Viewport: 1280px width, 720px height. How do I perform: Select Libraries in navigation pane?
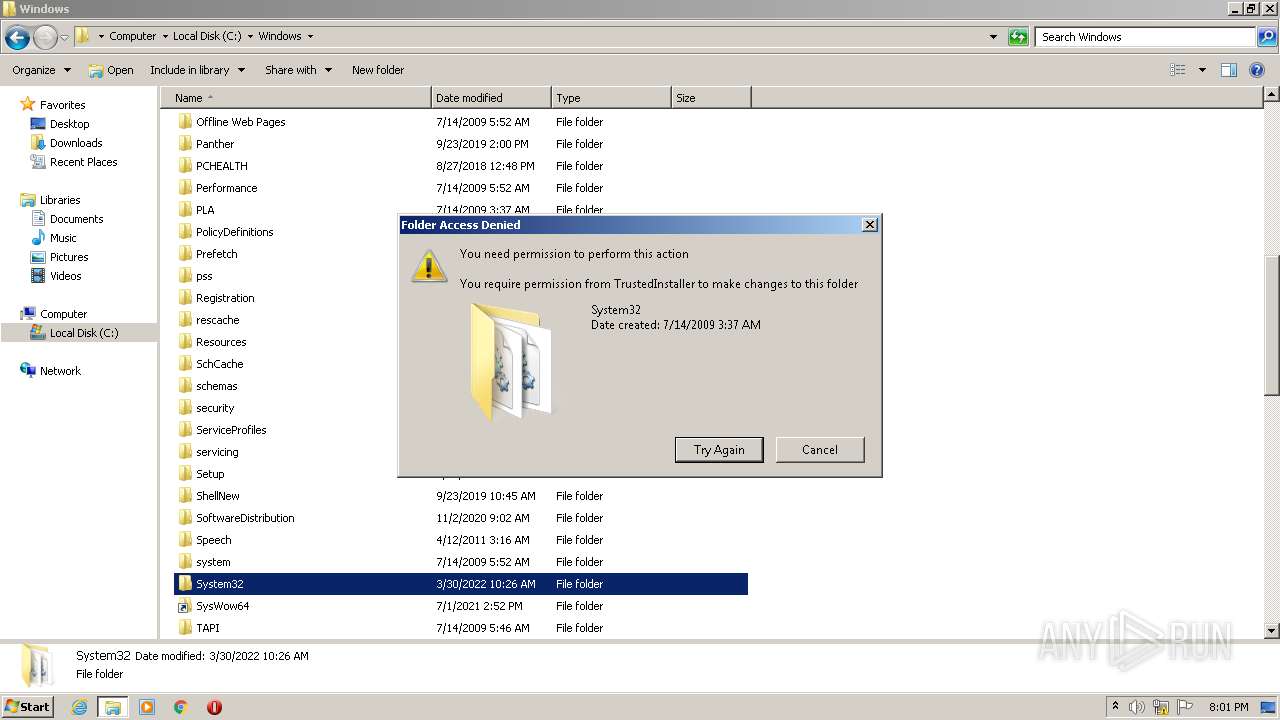[x=60, y=200]
